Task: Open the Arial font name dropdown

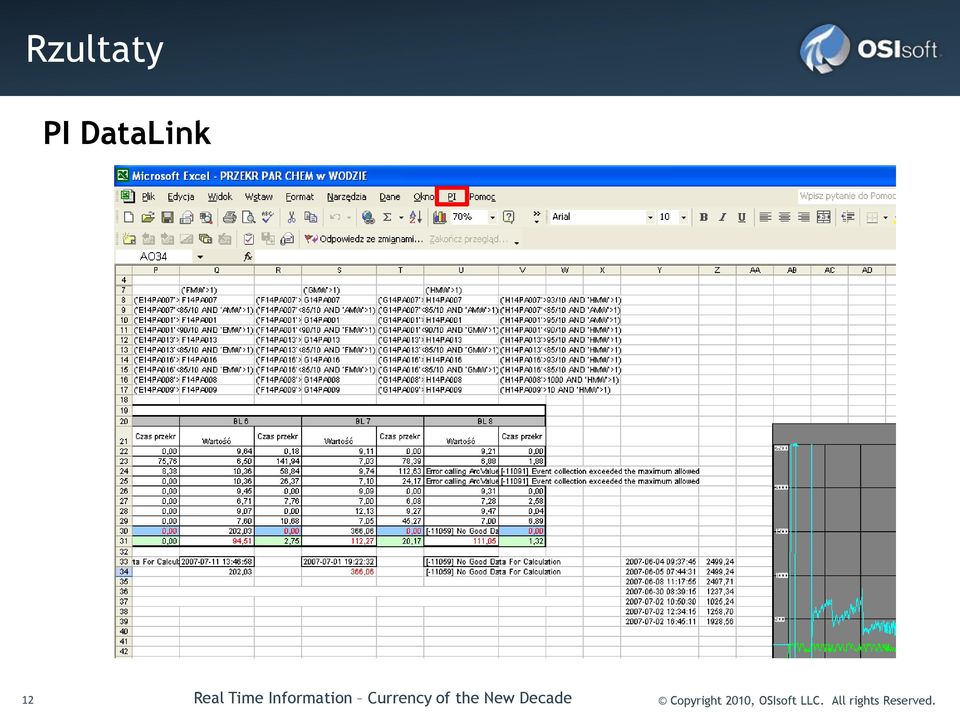Action: tap(650, 217)
